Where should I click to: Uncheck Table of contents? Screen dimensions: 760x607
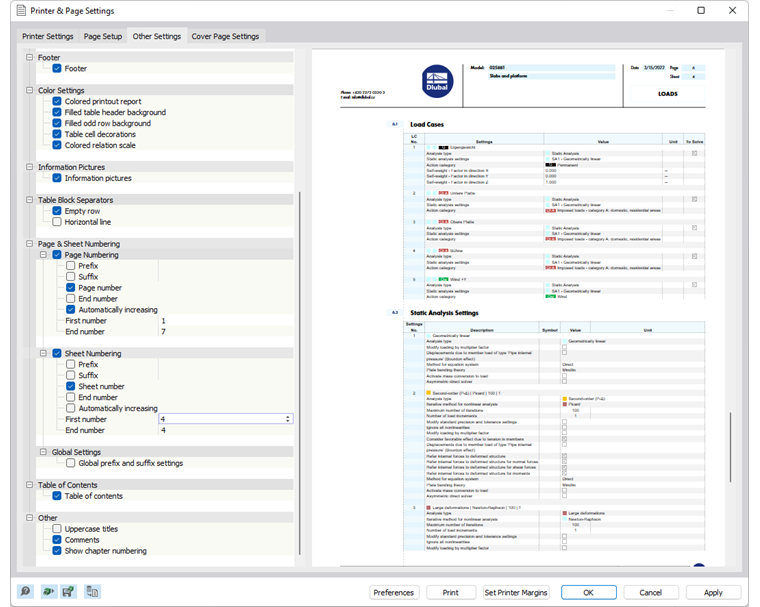57,496
